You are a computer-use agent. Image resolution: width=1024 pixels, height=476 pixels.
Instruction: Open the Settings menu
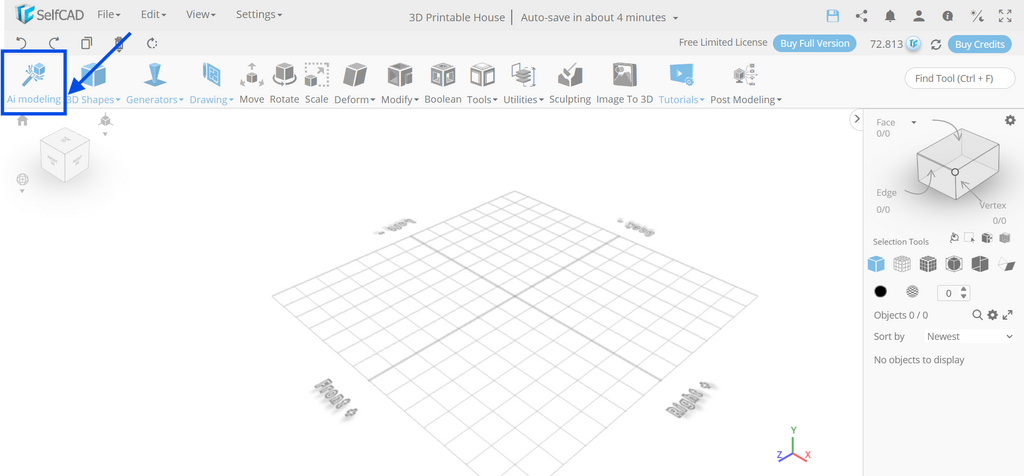pyautogui.click(x=259, y=14)
